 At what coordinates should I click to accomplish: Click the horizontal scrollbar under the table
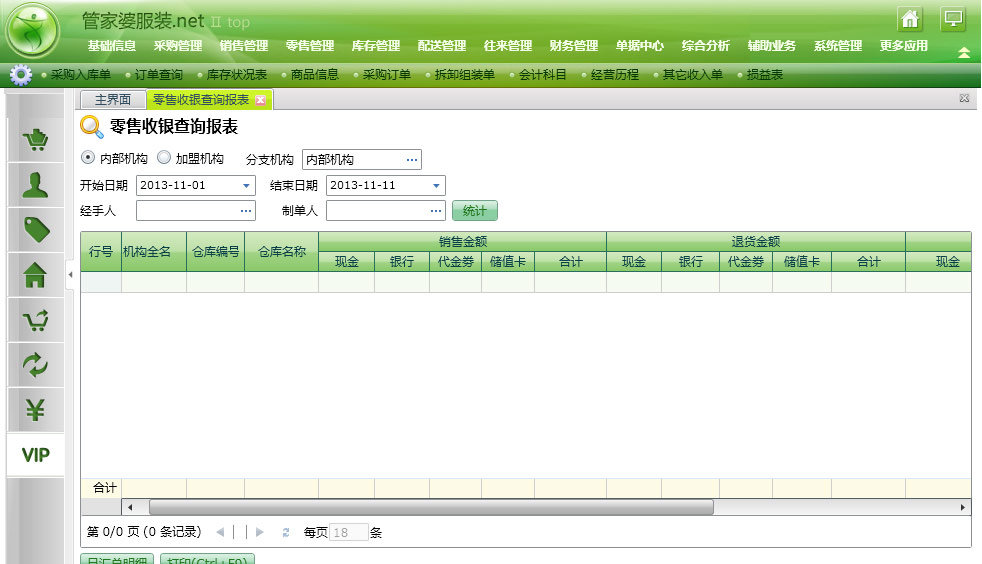coord(432,507)
